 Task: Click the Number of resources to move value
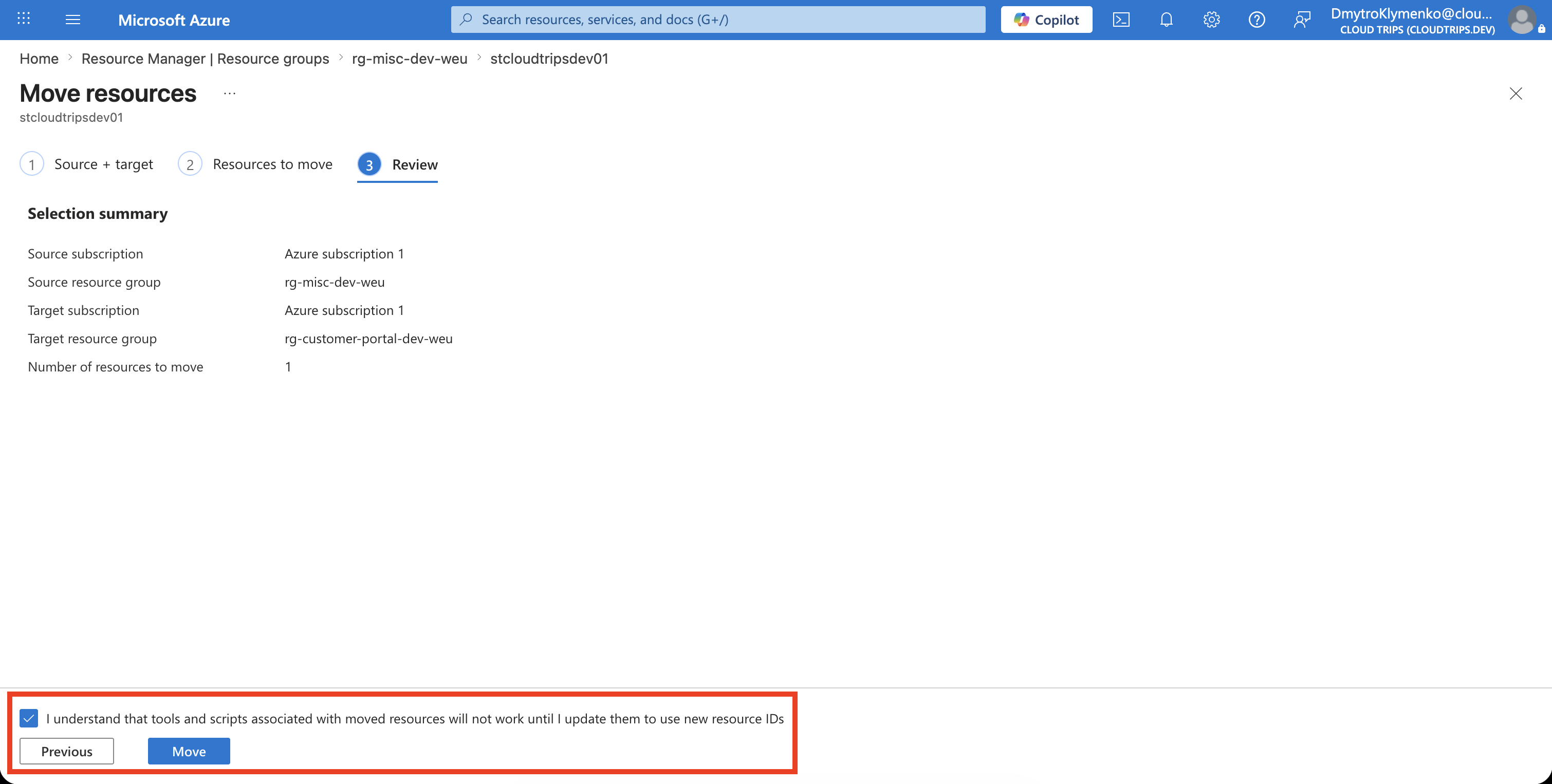click(x=288, y=367)
